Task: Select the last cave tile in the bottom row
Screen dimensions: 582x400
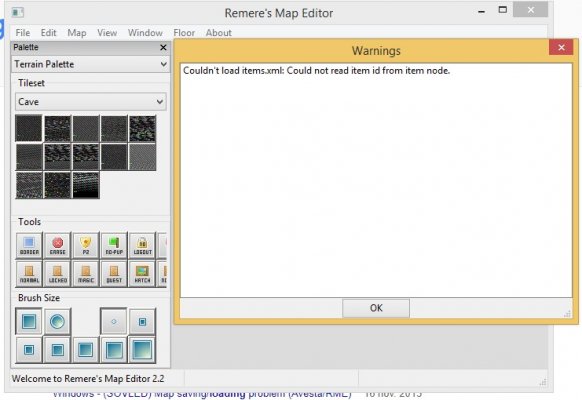Action: point(86,185)
